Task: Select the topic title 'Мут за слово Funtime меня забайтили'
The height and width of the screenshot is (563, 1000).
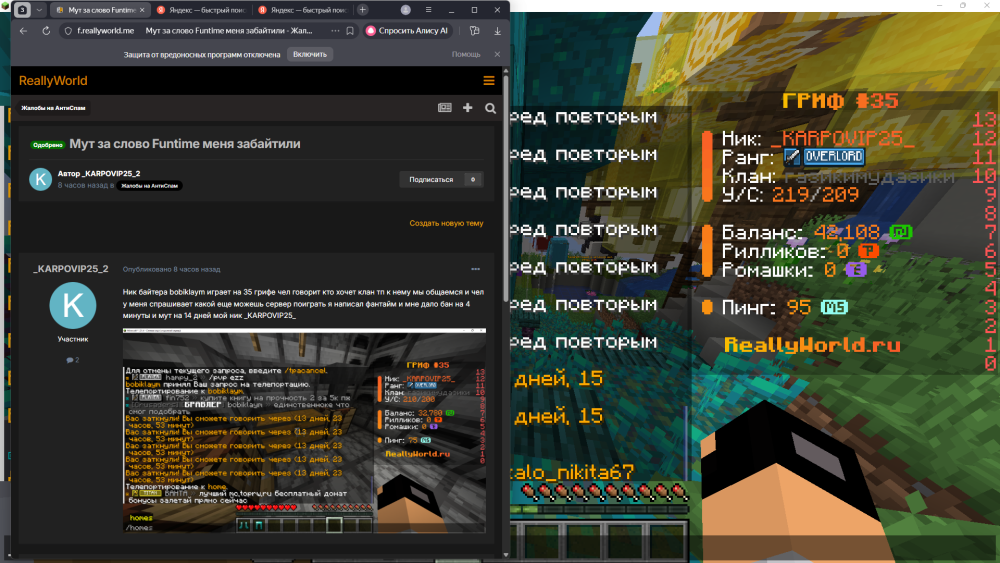Action: [185, 144]
